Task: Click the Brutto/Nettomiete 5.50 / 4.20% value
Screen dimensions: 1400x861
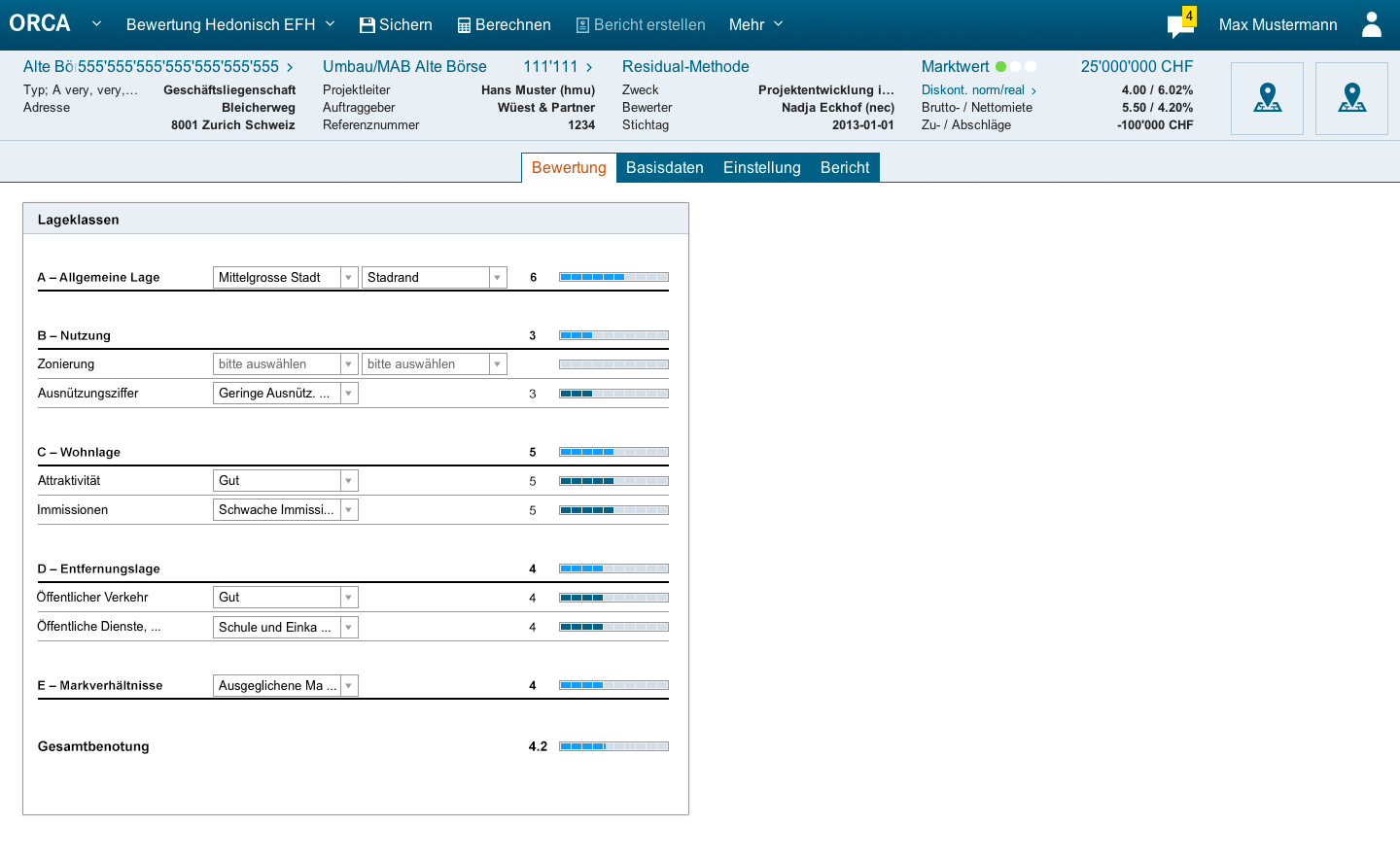Action: point(1157,108)
